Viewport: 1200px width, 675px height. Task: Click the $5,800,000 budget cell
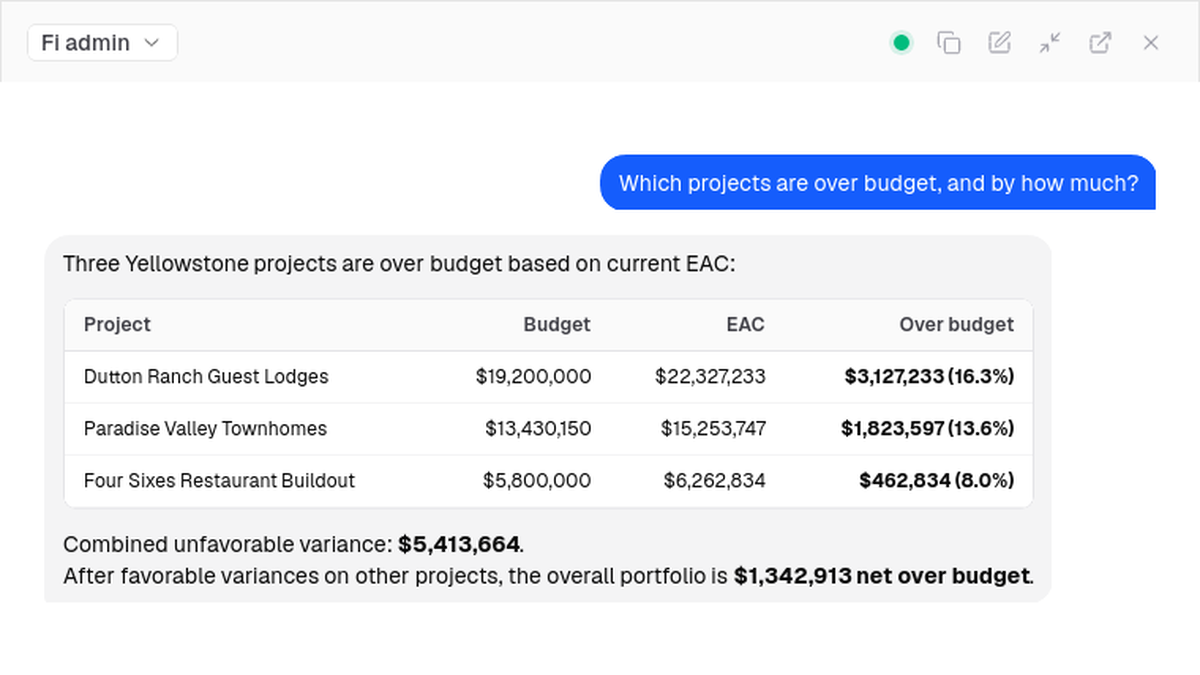537,481
